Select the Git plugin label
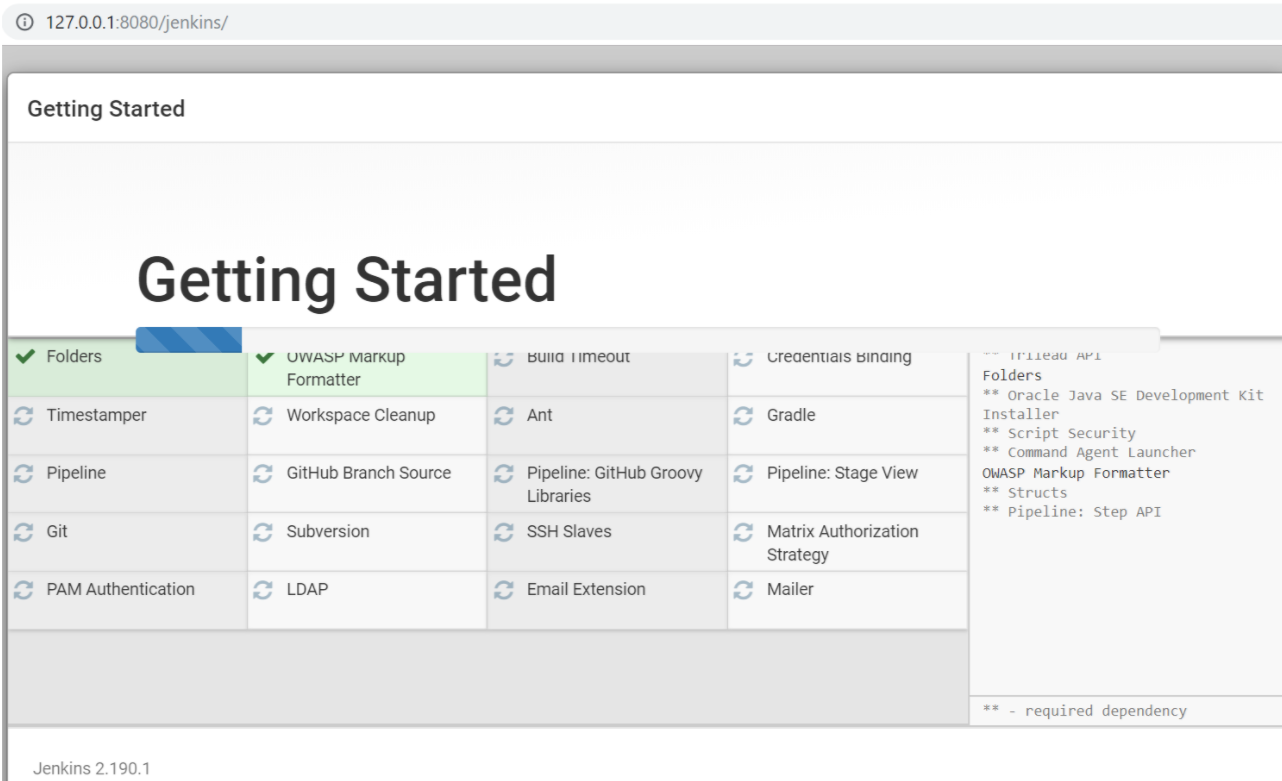1282x781 pixels. pos(57,531)
